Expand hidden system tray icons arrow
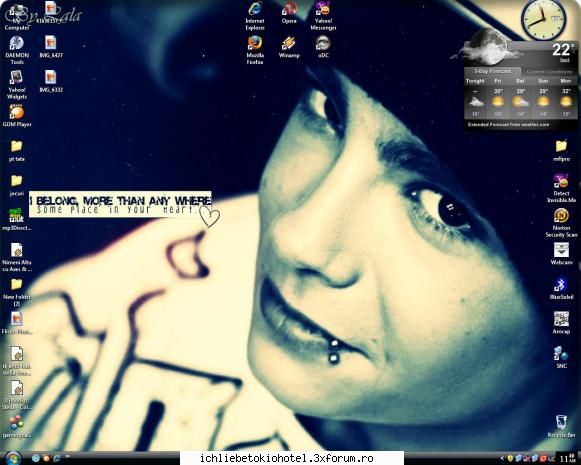 tap(502, 458)
